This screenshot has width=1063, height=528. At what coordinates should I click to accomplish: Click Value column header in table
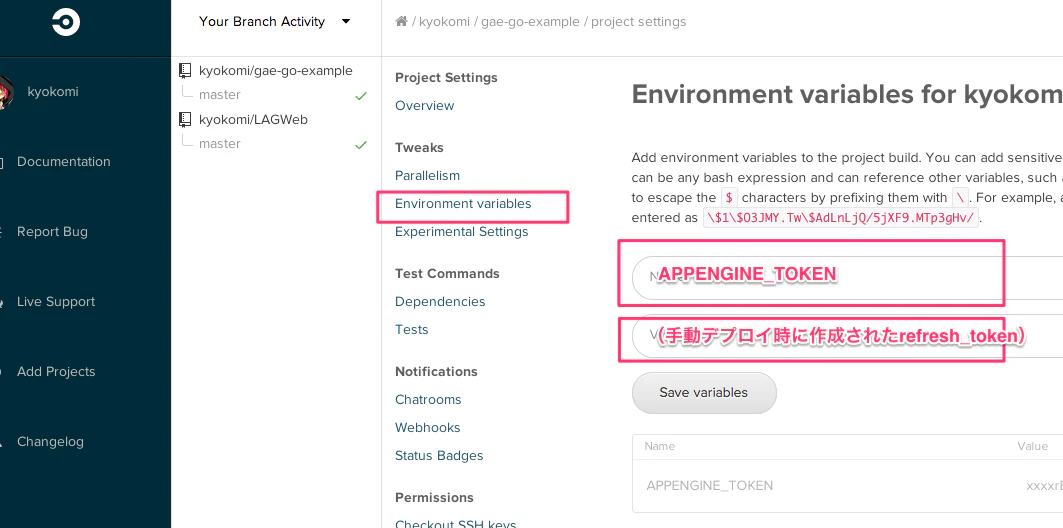pos(1032,446)
